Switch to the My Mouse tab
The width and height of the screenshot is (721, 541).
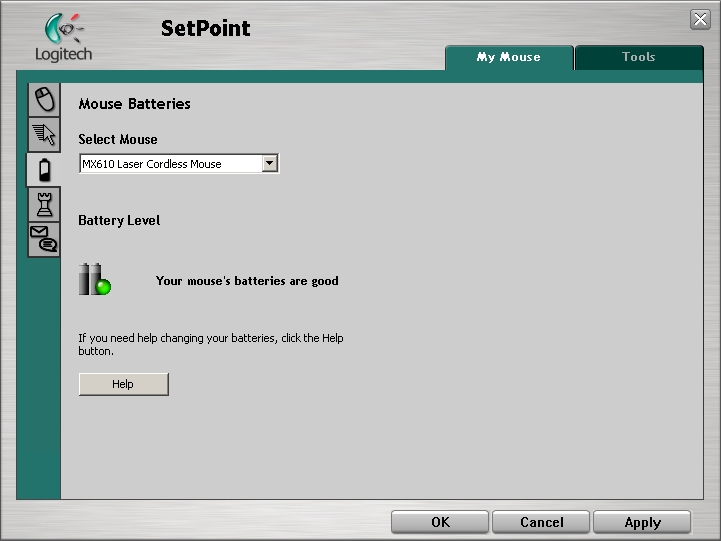point(508,58)
